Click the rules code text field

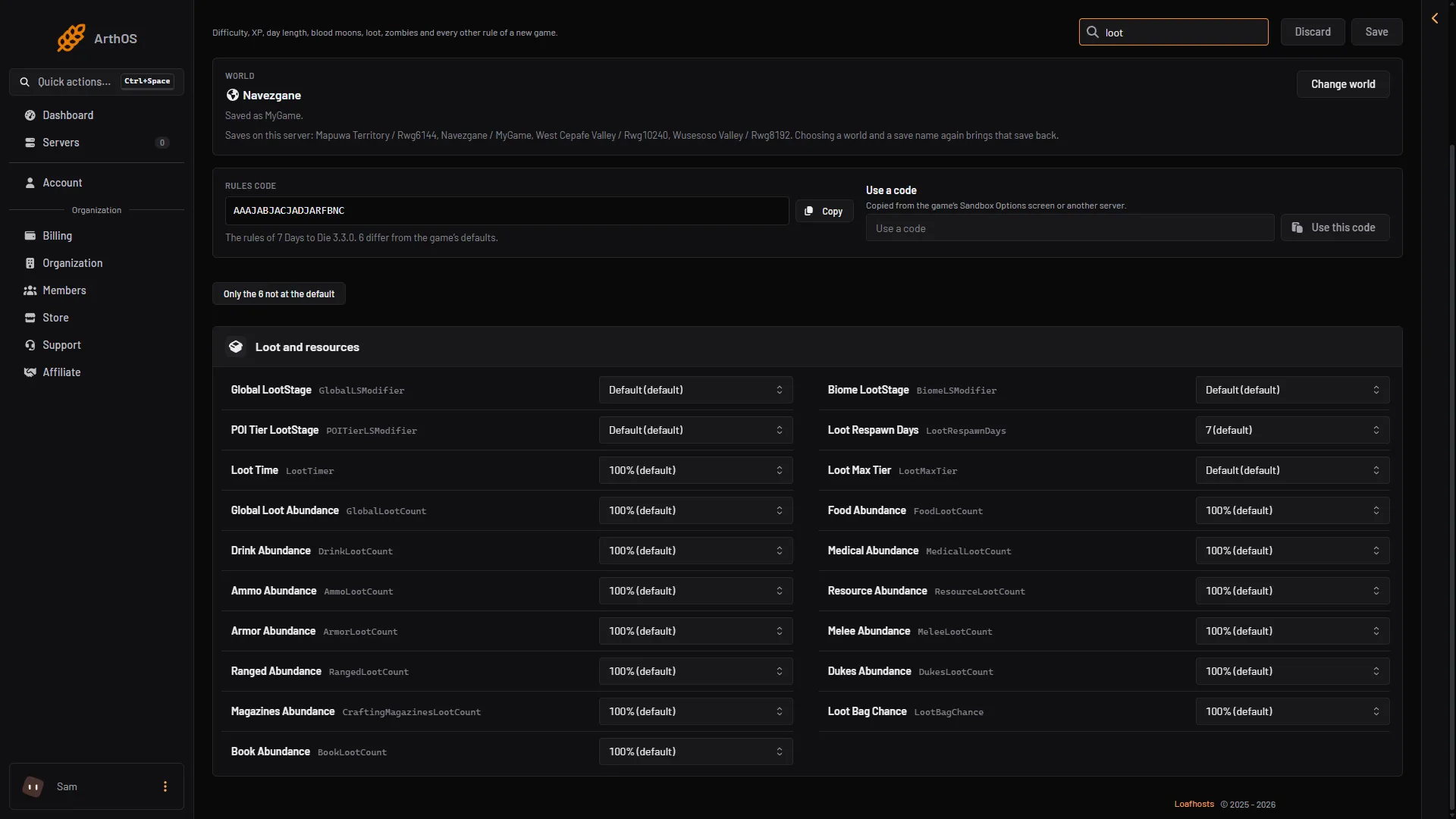(507, 211)
